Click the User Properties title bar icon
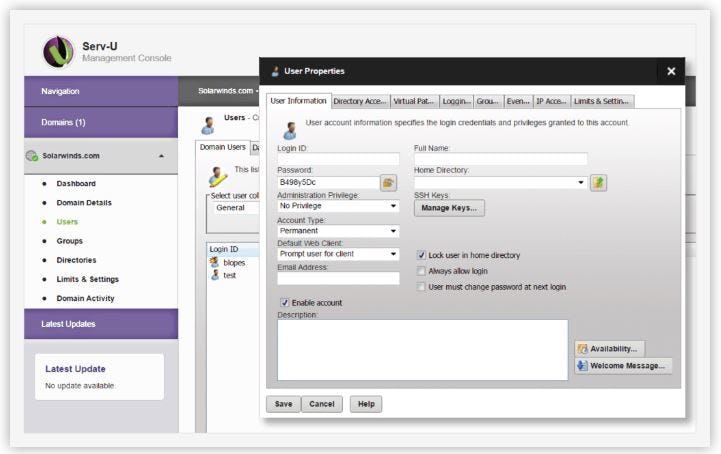721x454 pixels. [x=275, y=71]
